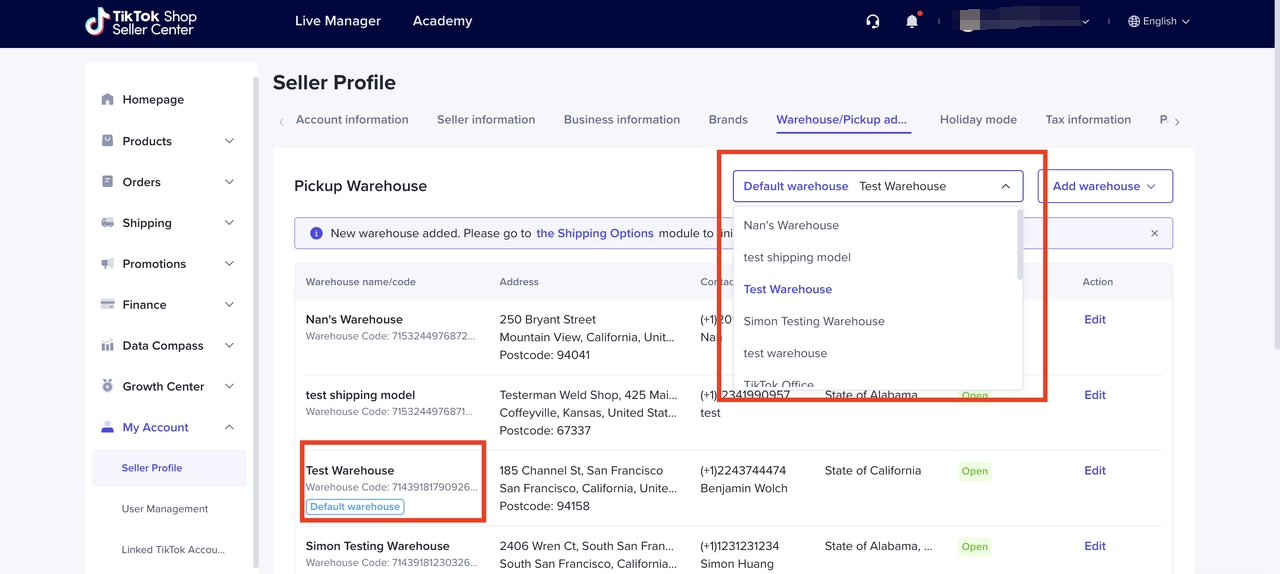
Task: Click the Growth Center medal icon
Action: pyautogui.click(x=108, y=386)
